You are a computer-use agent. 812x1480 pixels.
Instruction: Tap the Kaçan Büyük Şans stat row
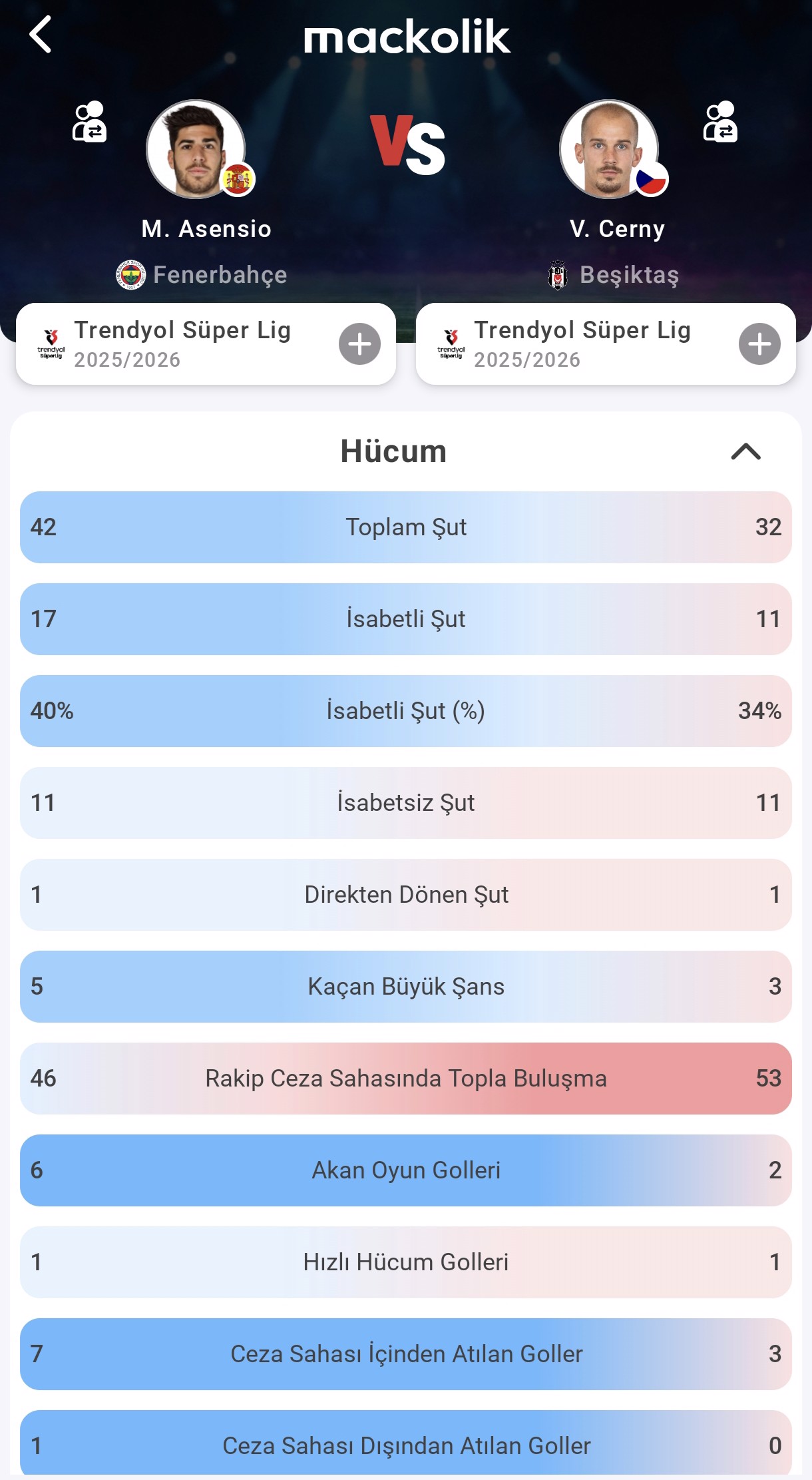(x=406, y=987)
